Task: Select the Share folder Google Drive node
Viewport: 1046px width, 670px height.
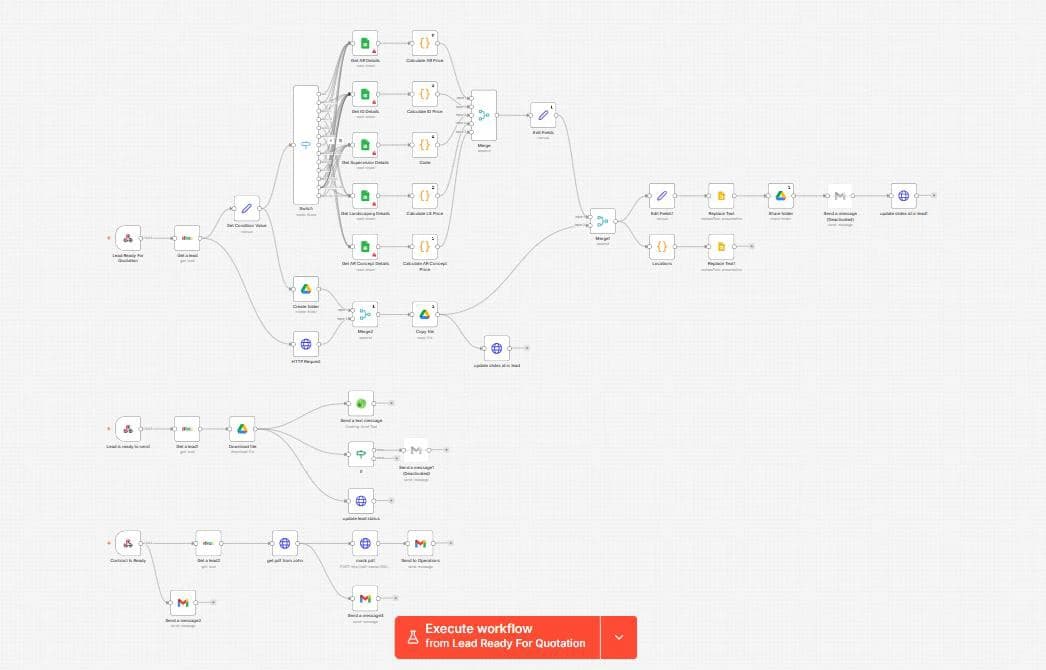Action: point(780,196)
